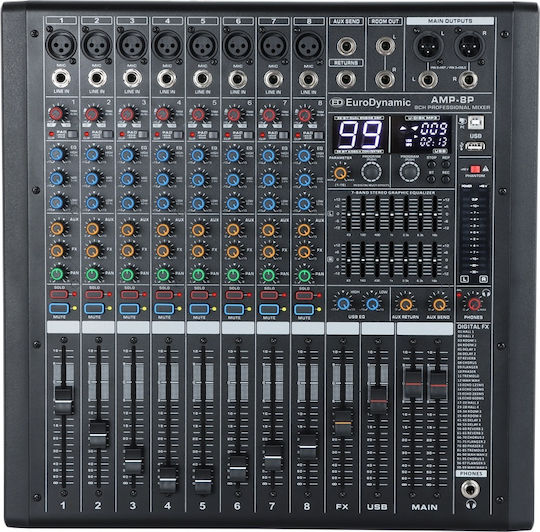The image size is (540, 532).
Task: Touch the red gain knob on channel 5
Action: 198,114
